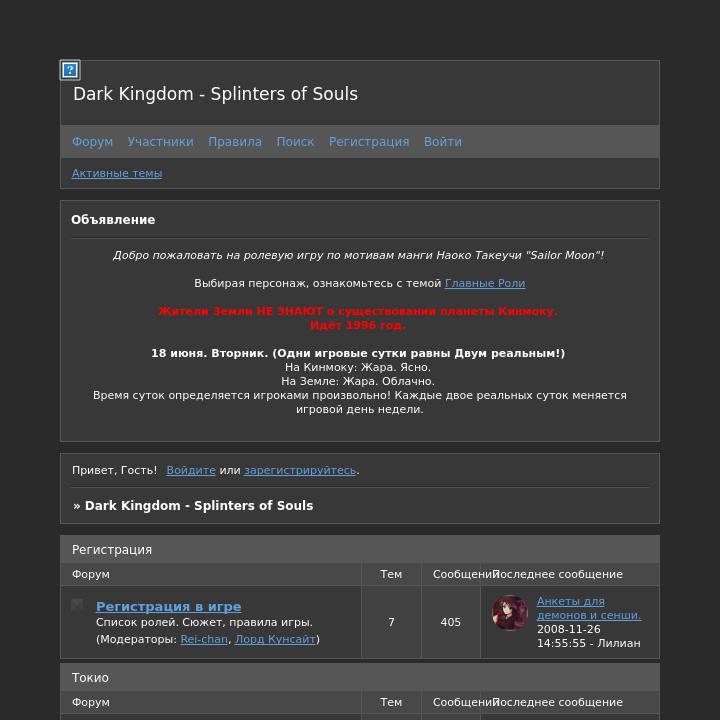Click the forum status icon beside Регистрация в игре
This screenshot has width=720, height=720.
click(x=77, y=605)
